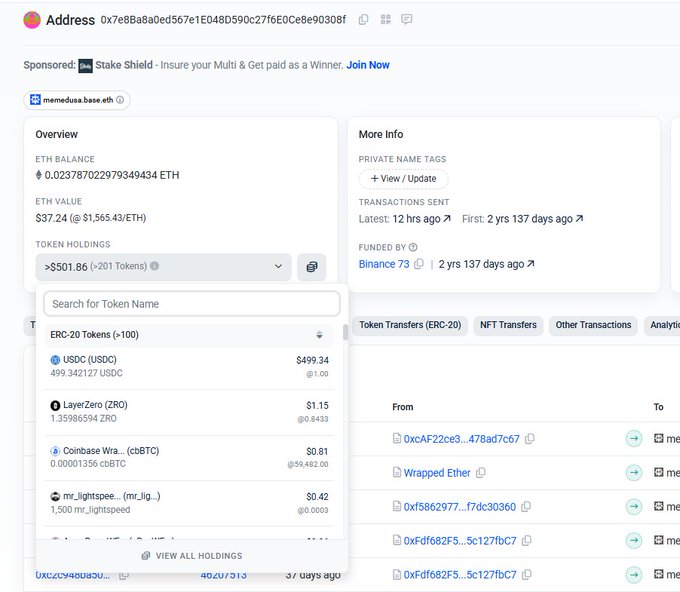680x592 pixels.
Task: Open the funding transaction arrow link
Action: pyautogui.click(x=530, y=264)
